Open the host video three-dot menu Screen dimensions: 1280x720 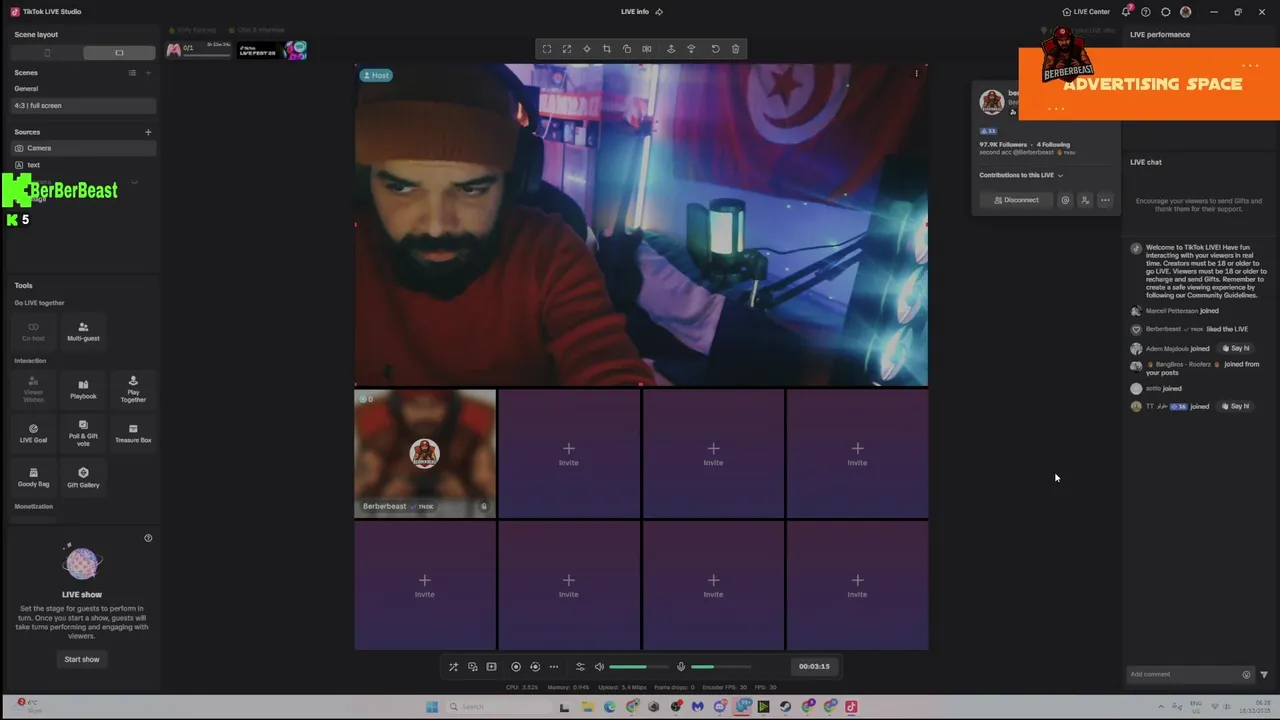[916, 73]
